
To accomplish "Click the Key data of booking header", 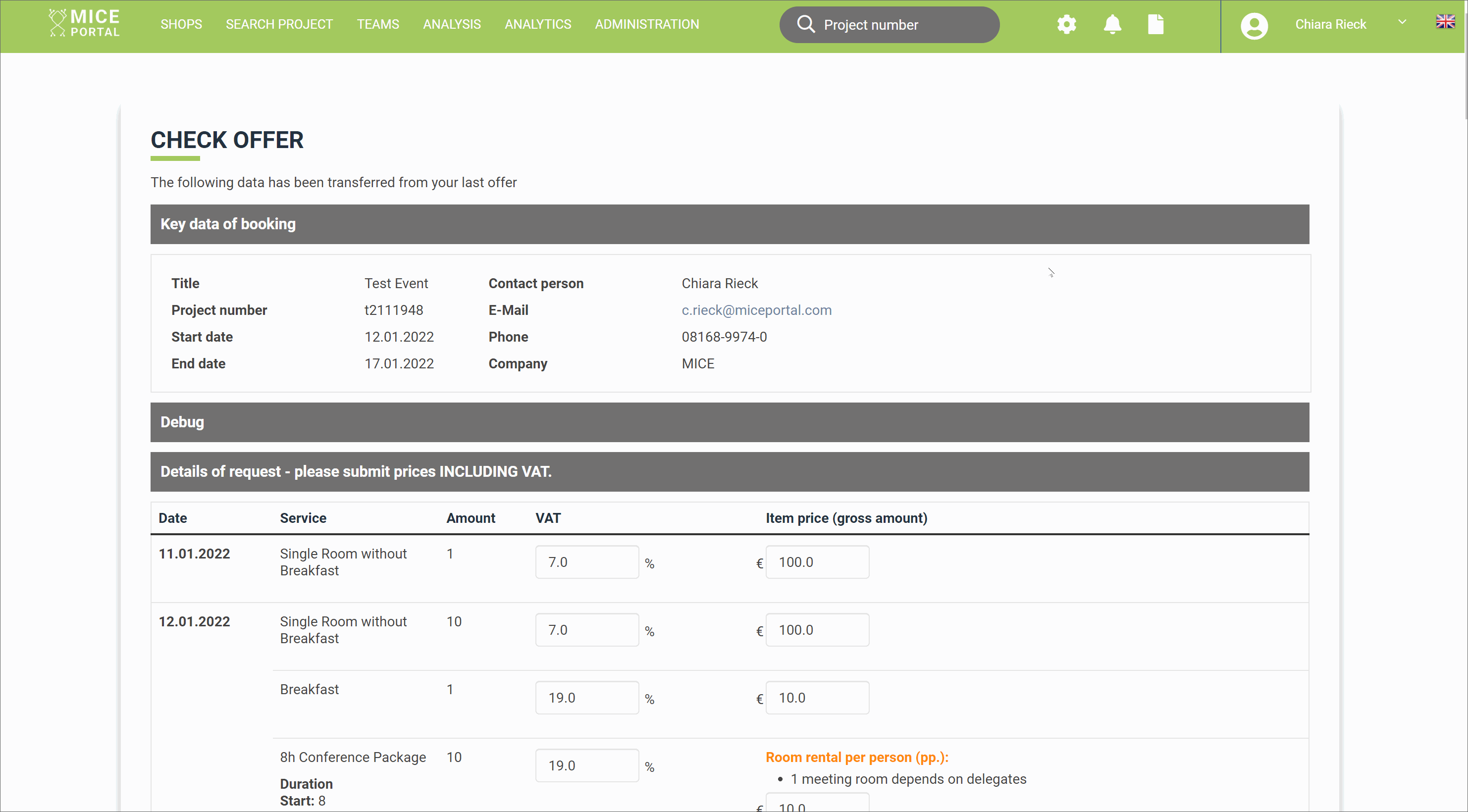I will point(730,224).
